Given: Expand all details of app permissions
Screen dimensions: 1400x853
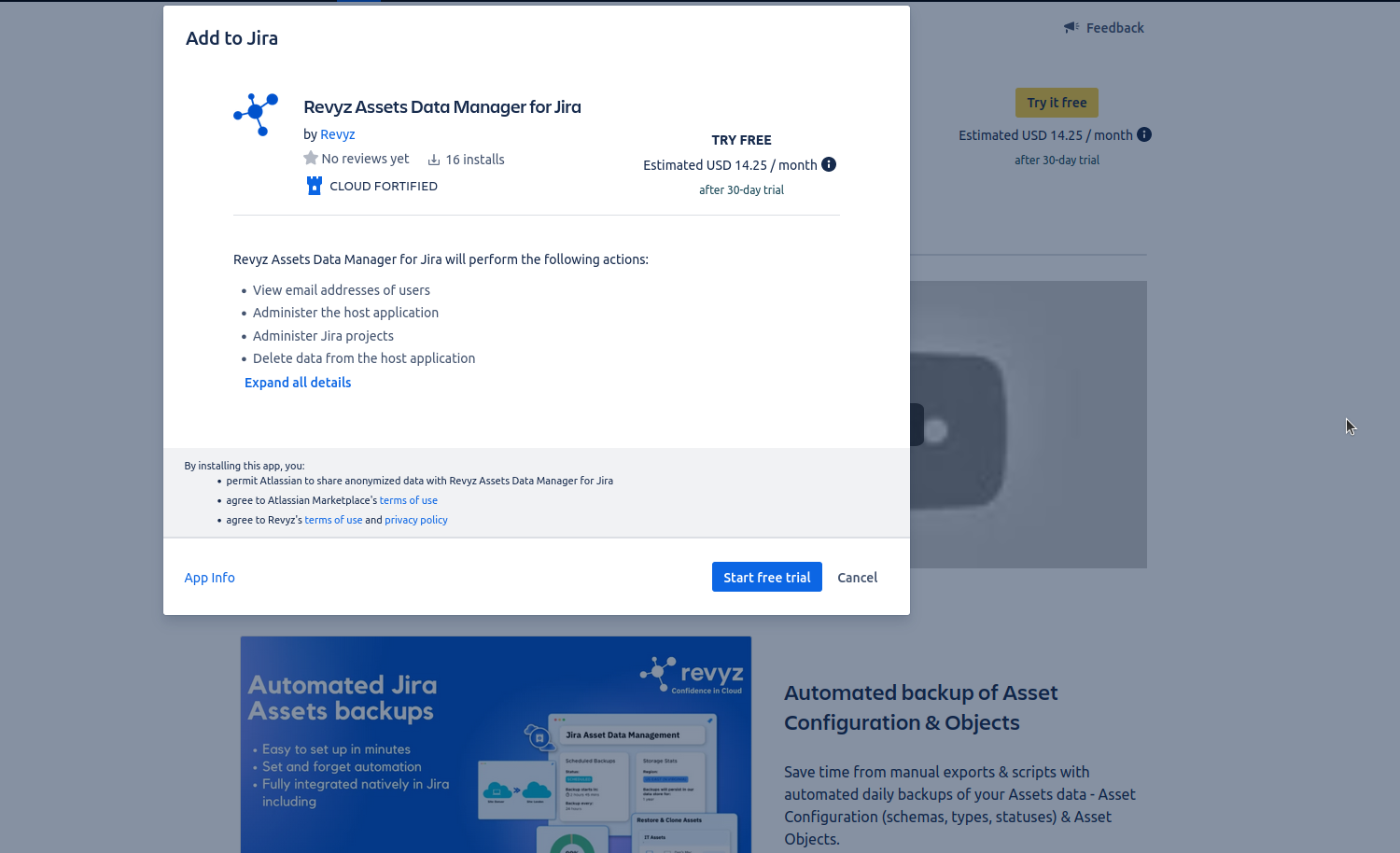Looking at the screenshot, I should coord(298,383).
